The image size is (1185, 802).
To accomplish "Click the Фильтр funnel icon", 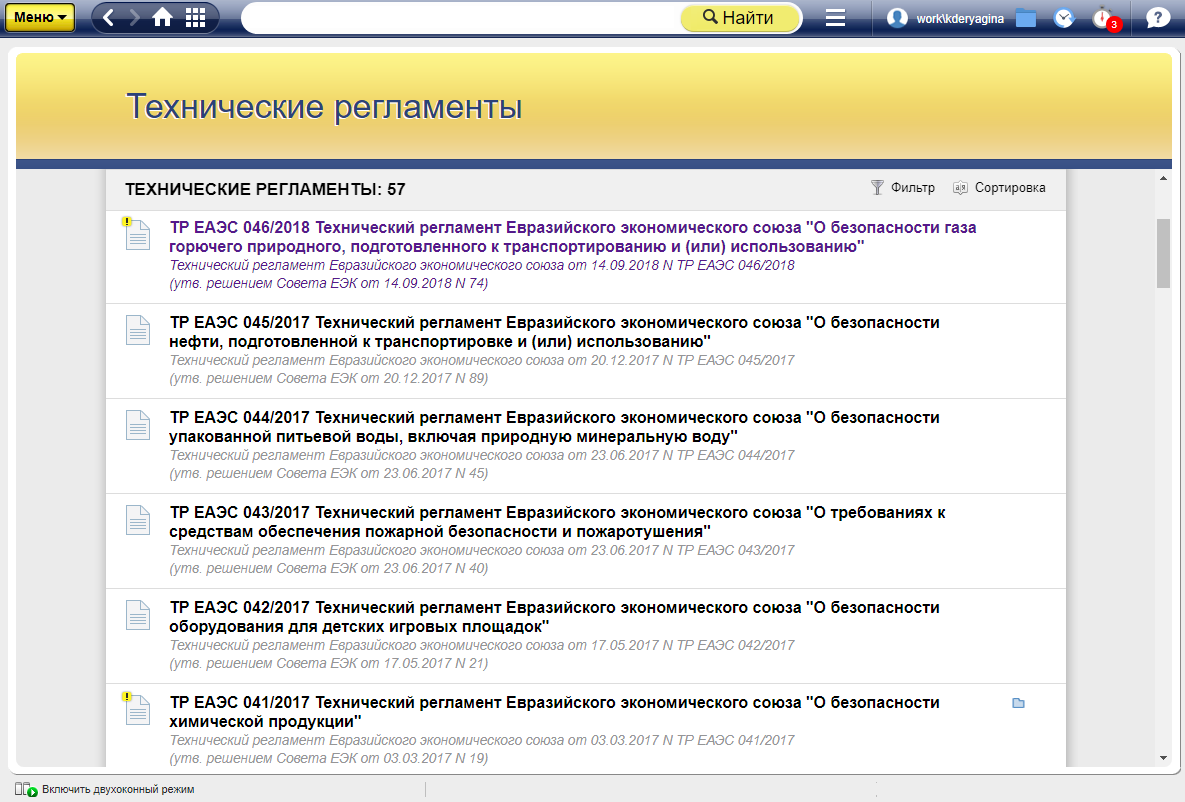I will point(877,187).
